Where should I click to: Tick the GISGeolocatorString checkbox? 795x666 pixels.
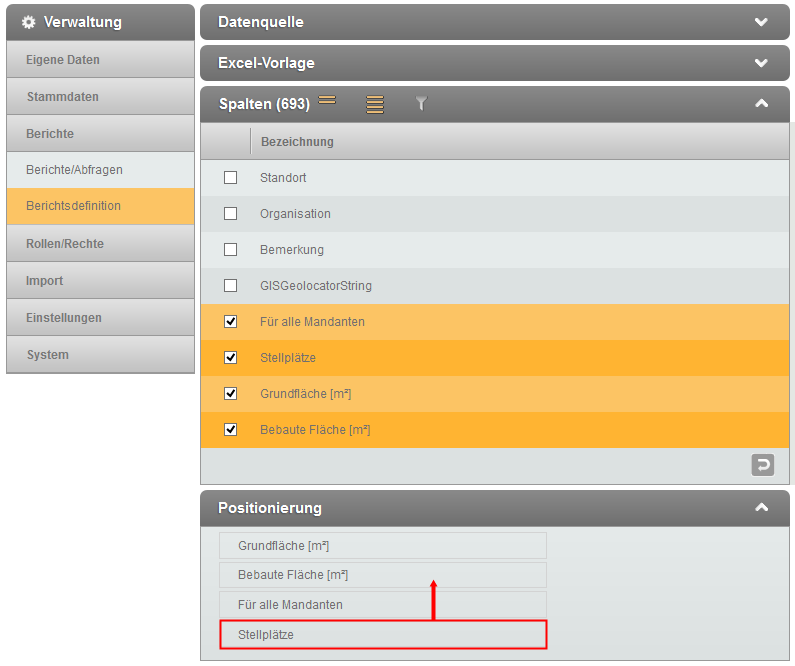click(231, 286)
